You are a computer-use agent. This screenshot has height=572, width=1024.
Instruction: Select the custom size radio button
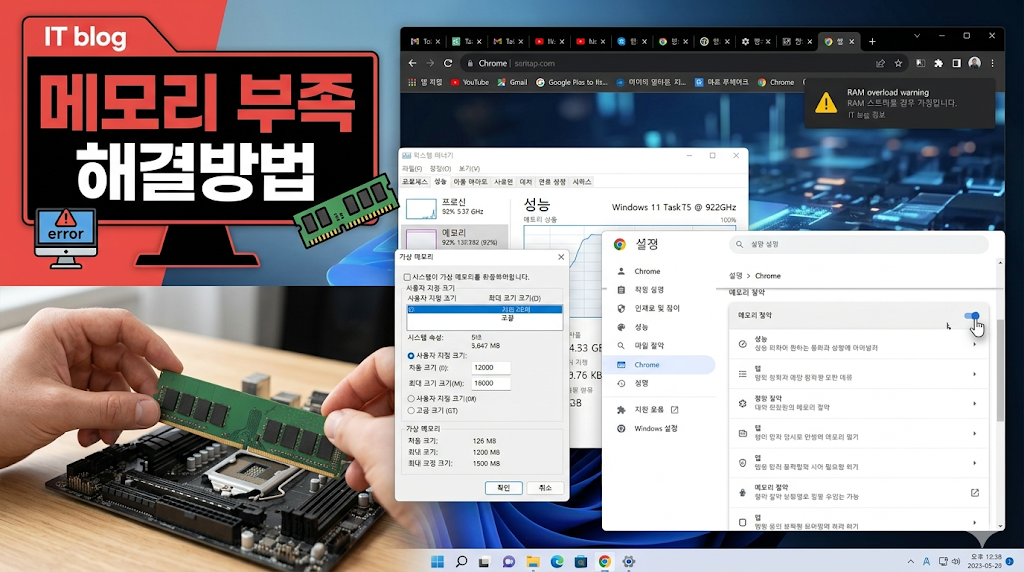tap(411, 356)
